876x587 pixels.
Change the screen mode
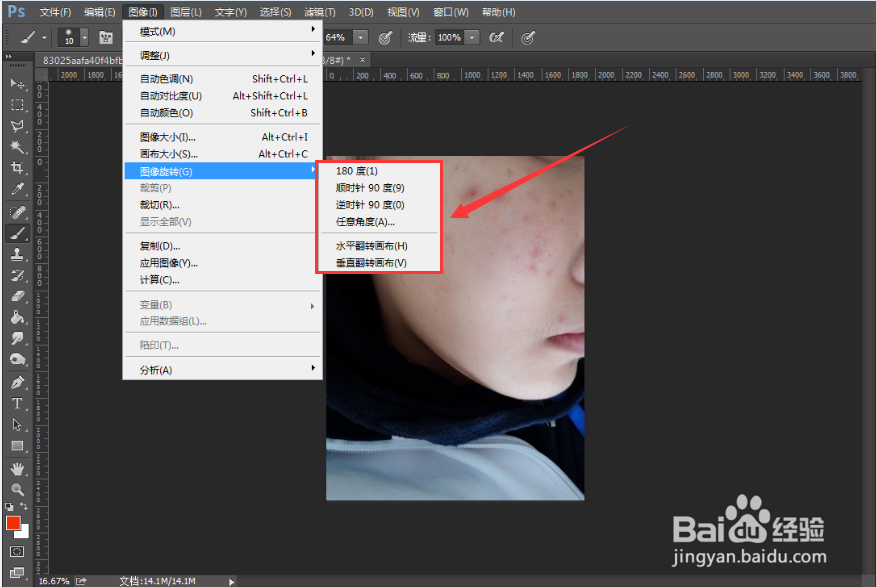[17, 572]
